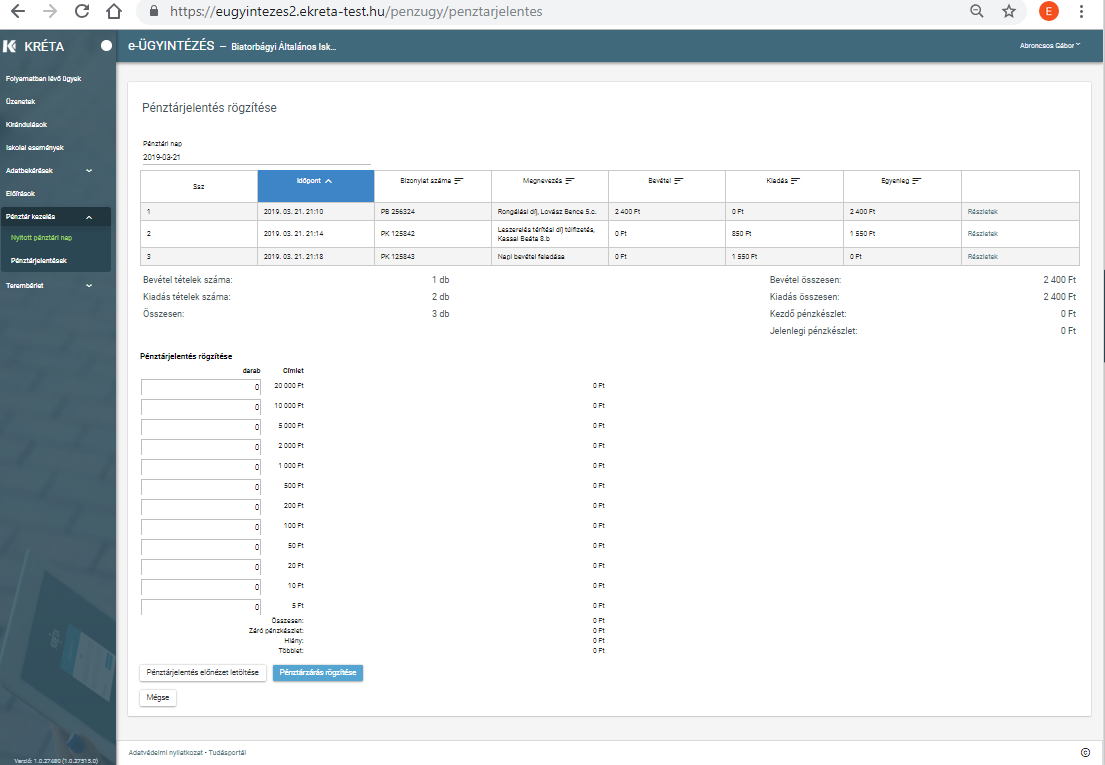
Task: Toggle sort arrow on Időpont column
Action: click(328, 181)
